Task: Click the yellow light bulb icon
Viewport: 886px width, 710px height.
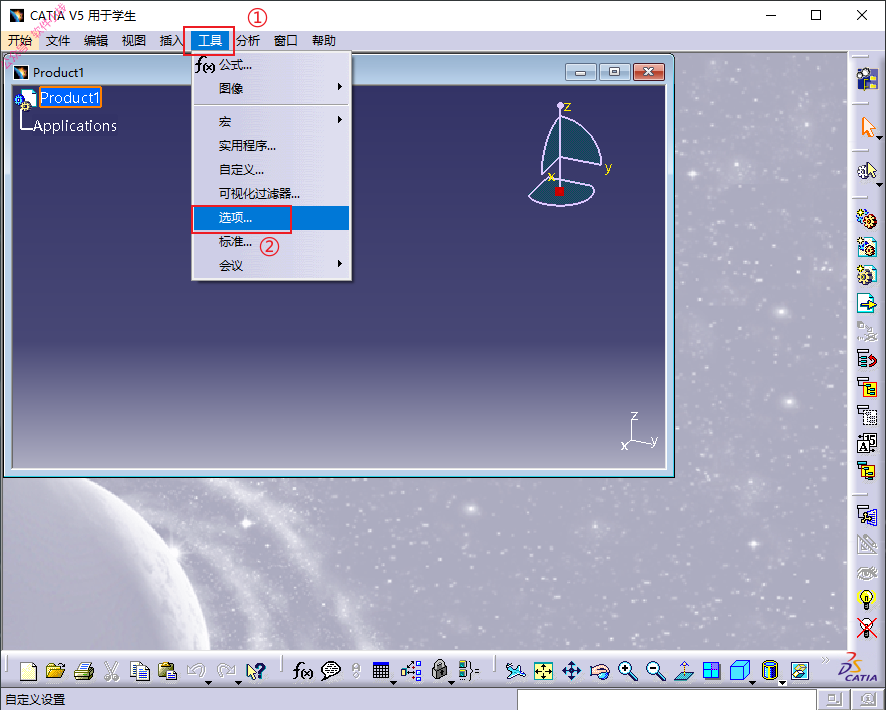Action: [x=866, y=599]
